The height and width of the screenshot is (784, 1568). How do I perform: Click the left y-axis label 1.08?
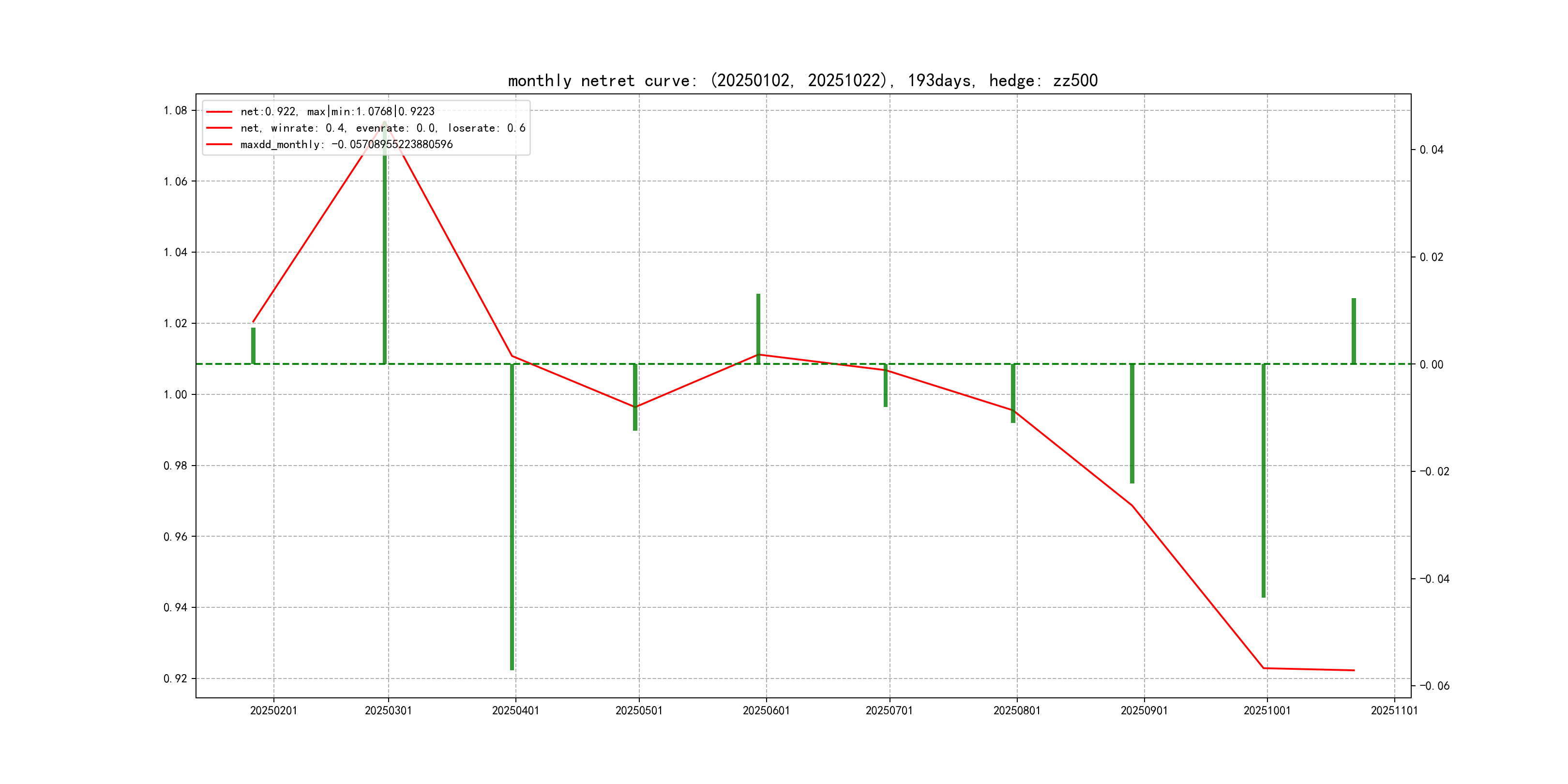175,110
